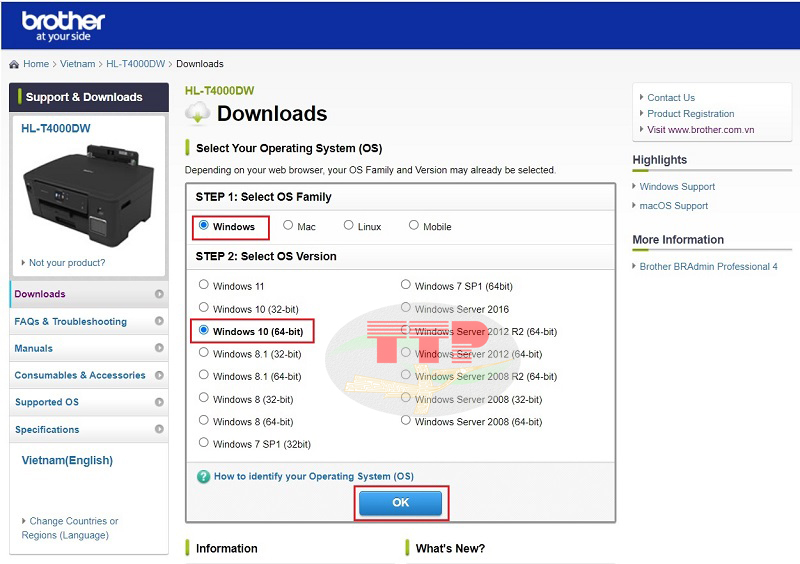Open the Product Registration link
Viewport: 800px width, 564px height.
pyautogui.click(x=691, y=114)
